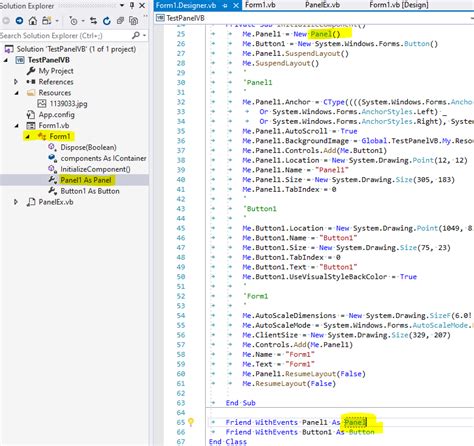Expand the References node
The image size is (474, 446).
[x=16, y=82]
